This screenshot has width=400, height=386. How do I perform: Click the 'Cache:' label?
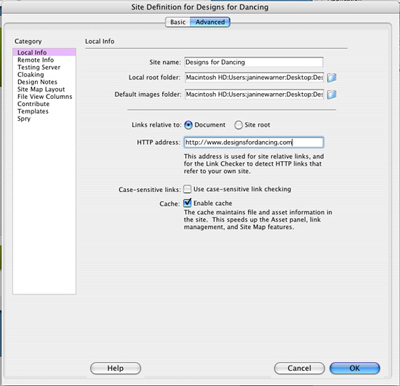(x=170, y=203)
